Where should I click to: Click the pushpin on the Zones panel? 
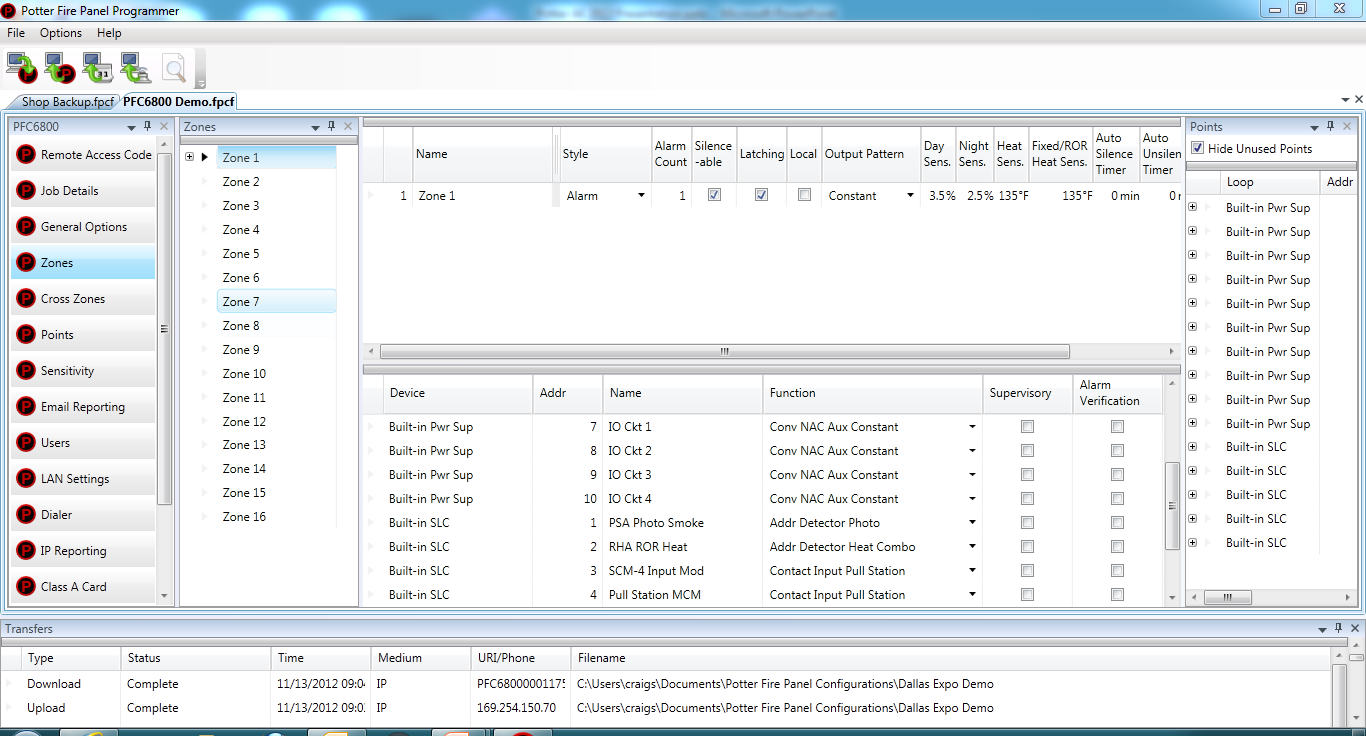[332, 127]
